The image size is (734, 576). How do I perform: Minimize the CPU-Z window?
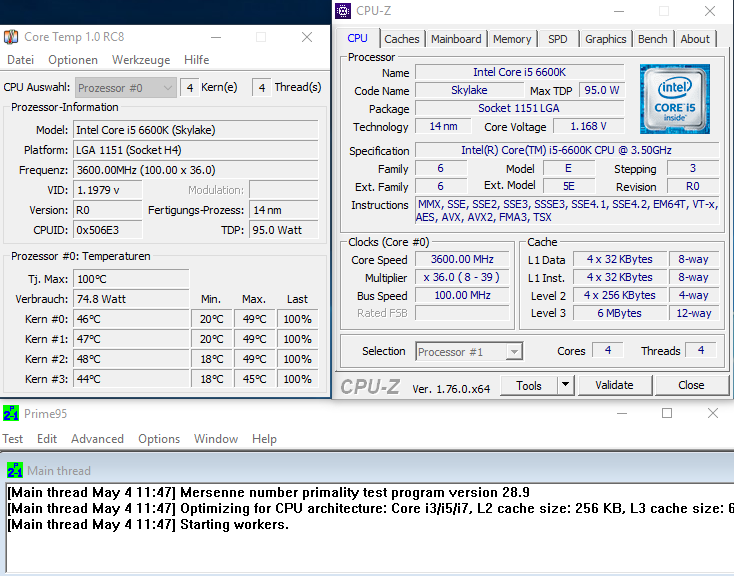tap(619, 11)
